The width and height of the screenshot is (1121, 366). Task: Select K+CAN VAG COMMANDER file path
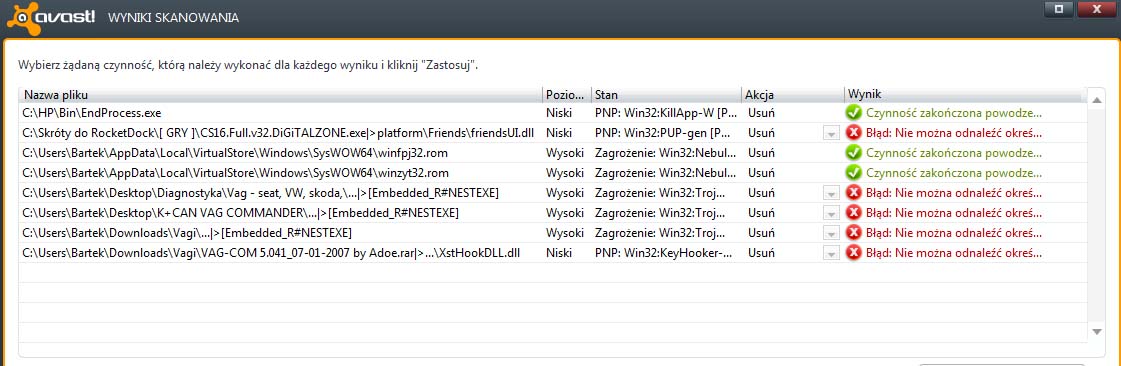coord(240,213)
